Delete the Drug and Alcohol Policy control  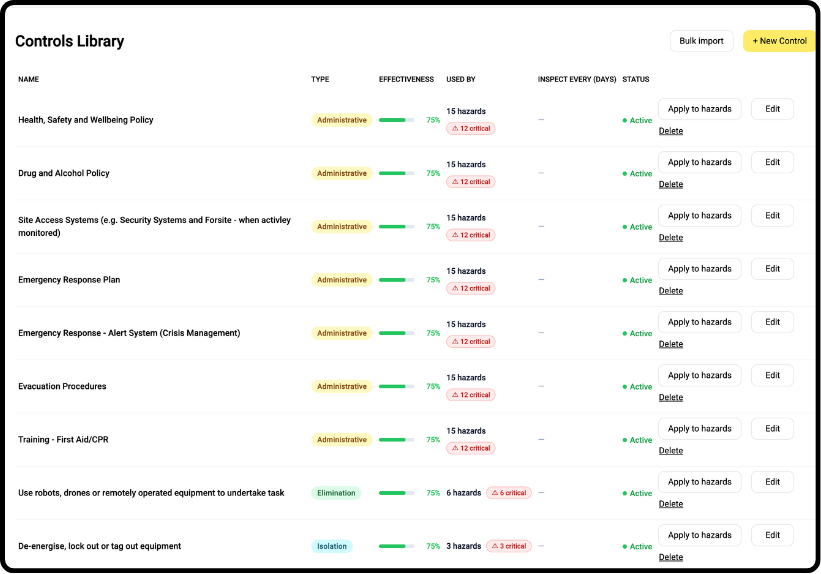pyautogui.click(x=671, y=184)
